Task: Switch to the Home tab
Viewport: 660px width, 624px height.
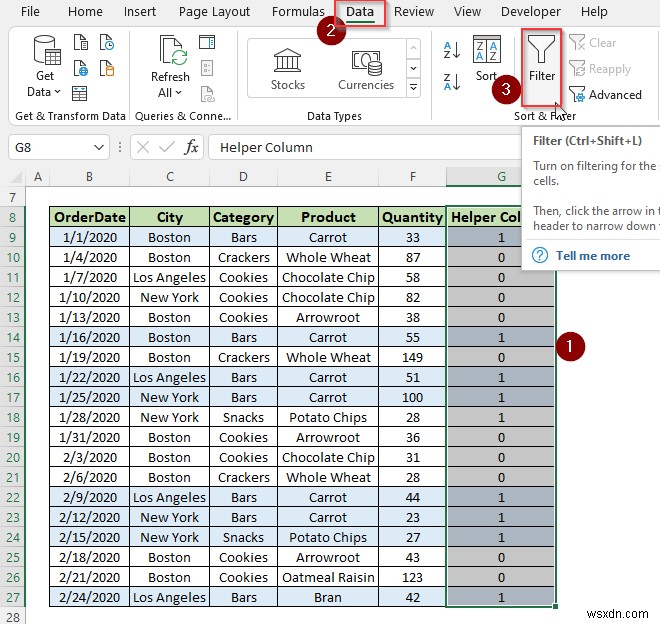Action: click(85, 11)
